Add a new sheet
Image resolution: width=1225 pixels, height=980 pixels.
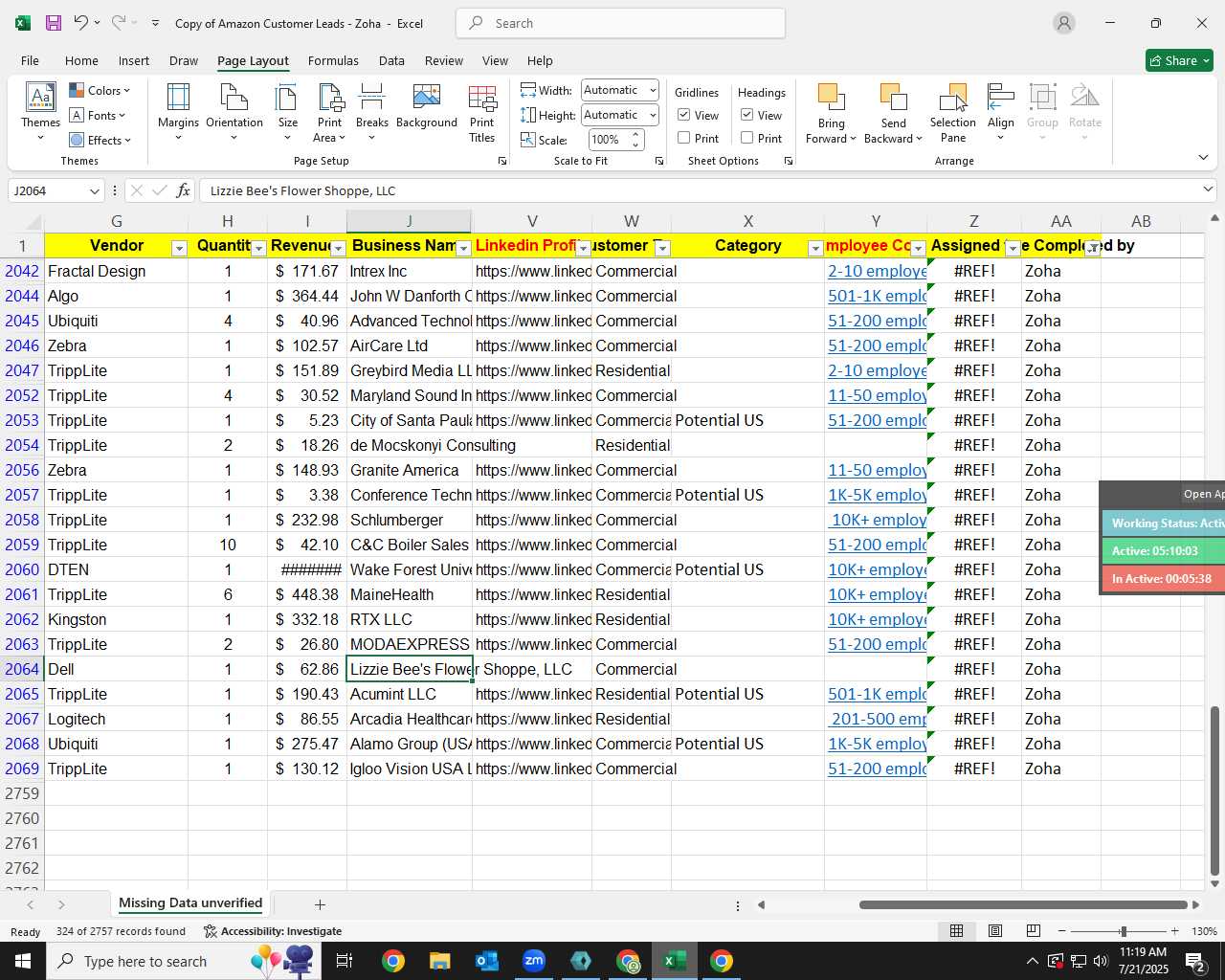(x=320, y=904)
